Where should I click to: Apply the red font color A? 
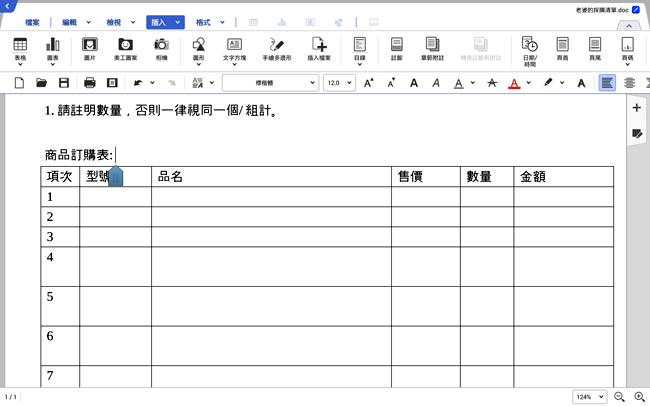pos(514,83)
